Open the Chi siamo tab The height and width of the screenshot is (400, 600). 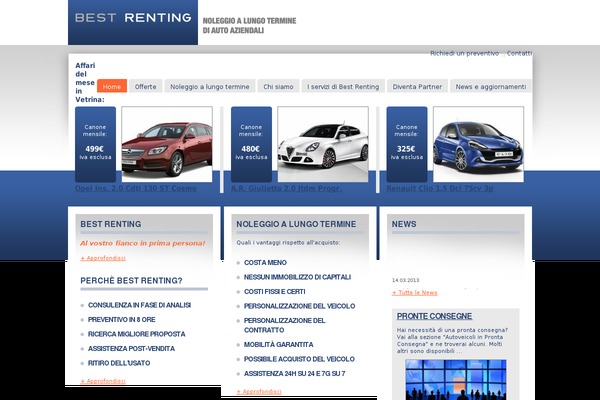(278, 87)
